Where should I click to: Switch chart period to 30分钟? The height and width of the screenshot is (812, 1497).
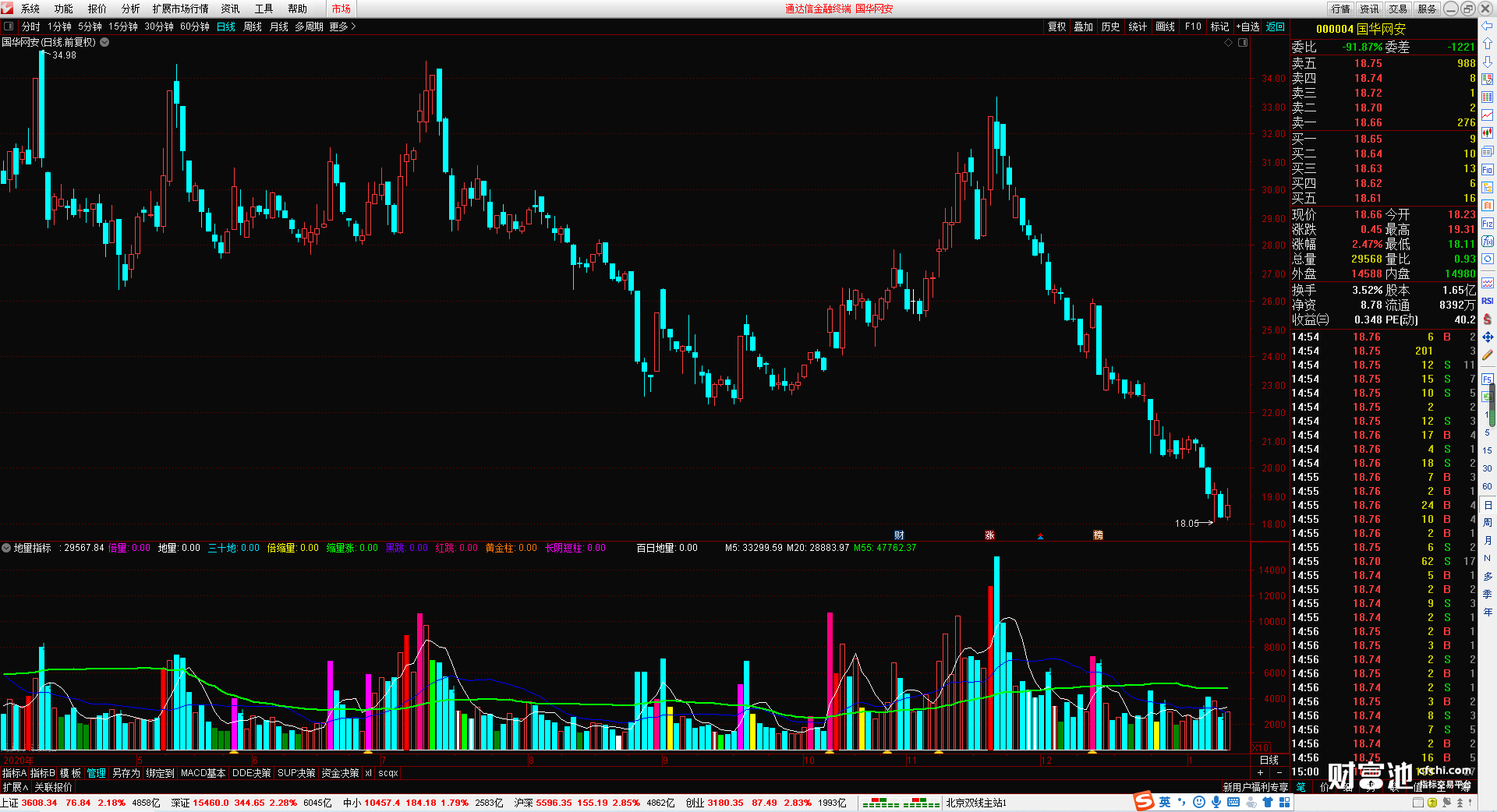coord(159,26)
